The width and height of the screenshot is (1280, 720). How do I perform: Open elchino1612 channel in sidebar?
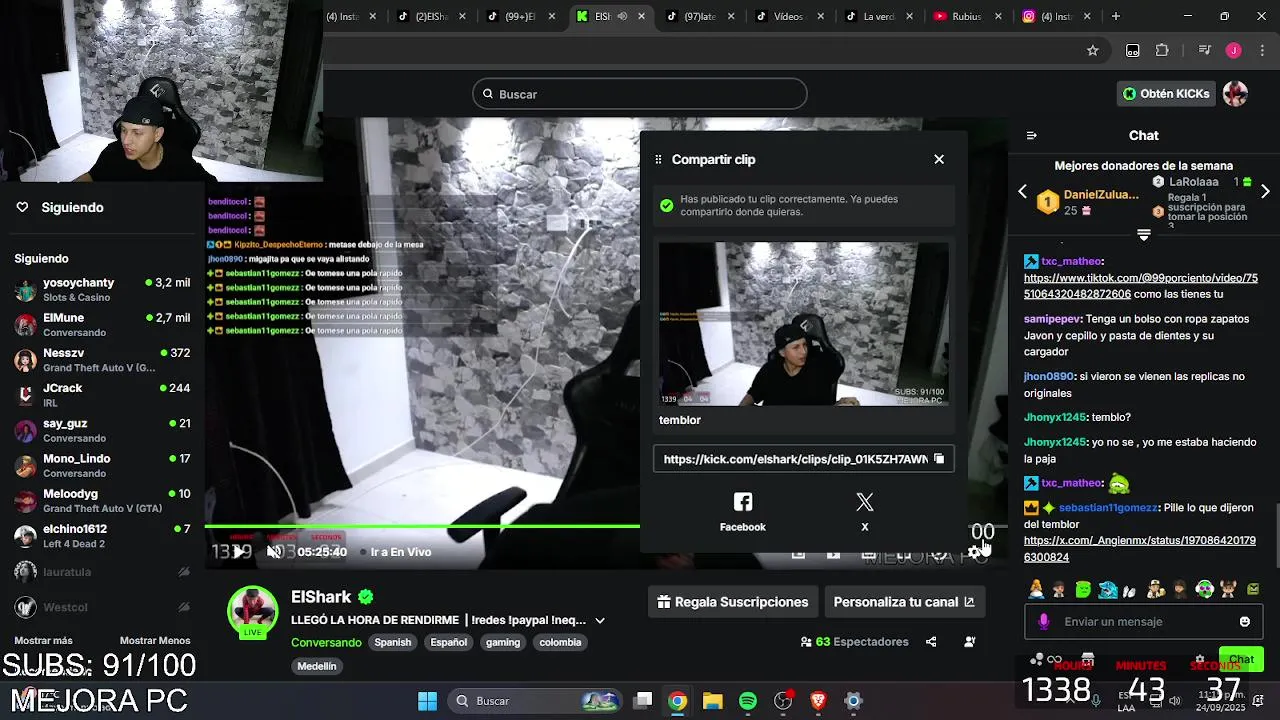click(x=102, y=536)
